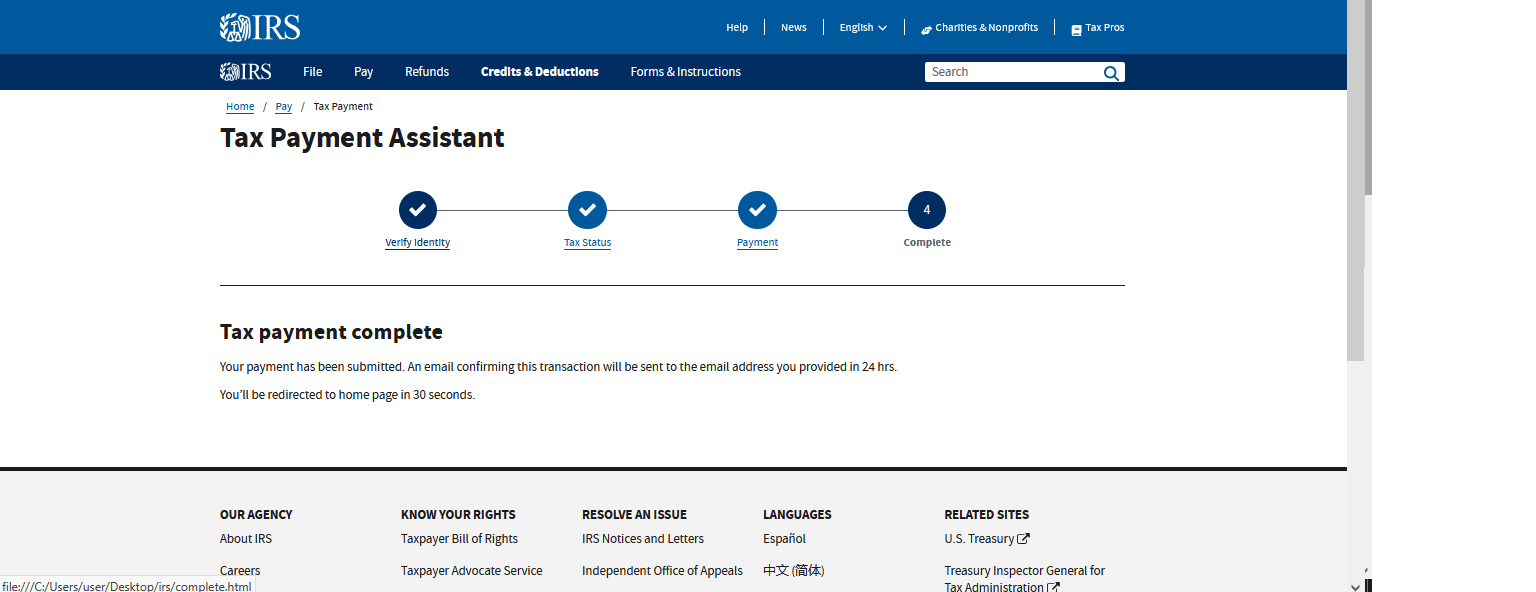Click the vertical scrollbar thumb
This screenshot has width=1536, height=592.
click(1355, 180)
